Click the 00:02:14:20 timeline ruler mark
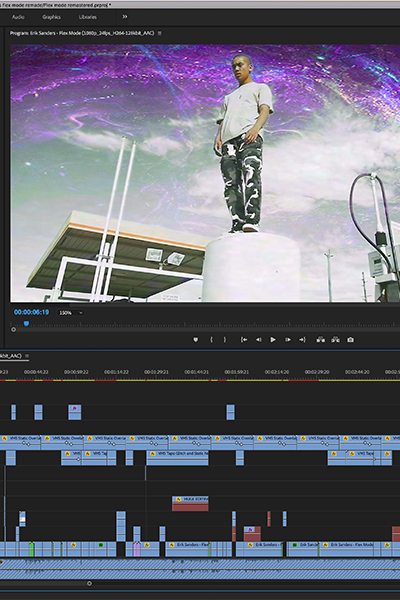 click(276, 372)
